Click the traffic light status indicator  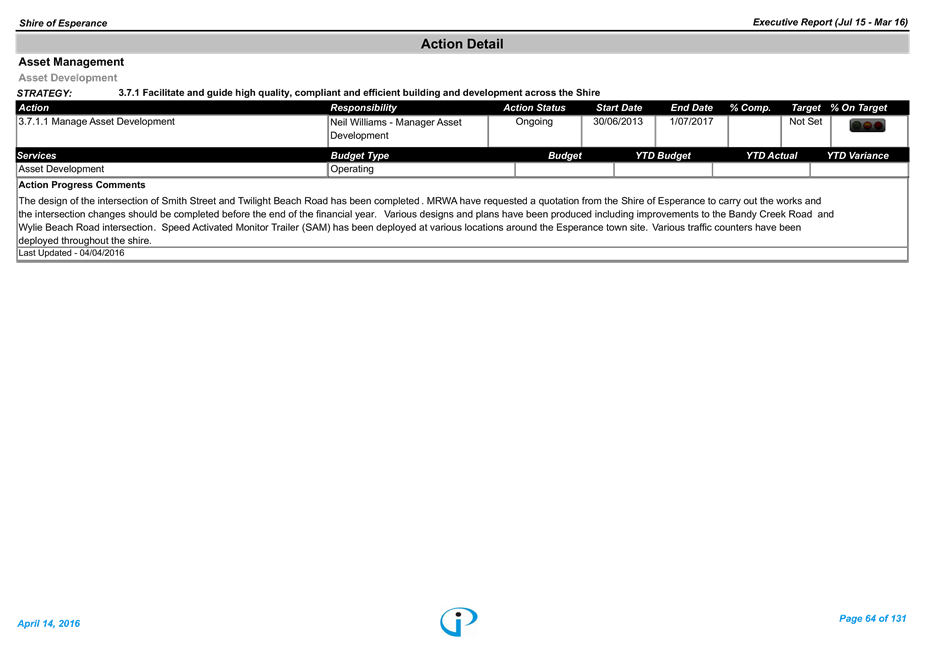[x=866, y=126]
